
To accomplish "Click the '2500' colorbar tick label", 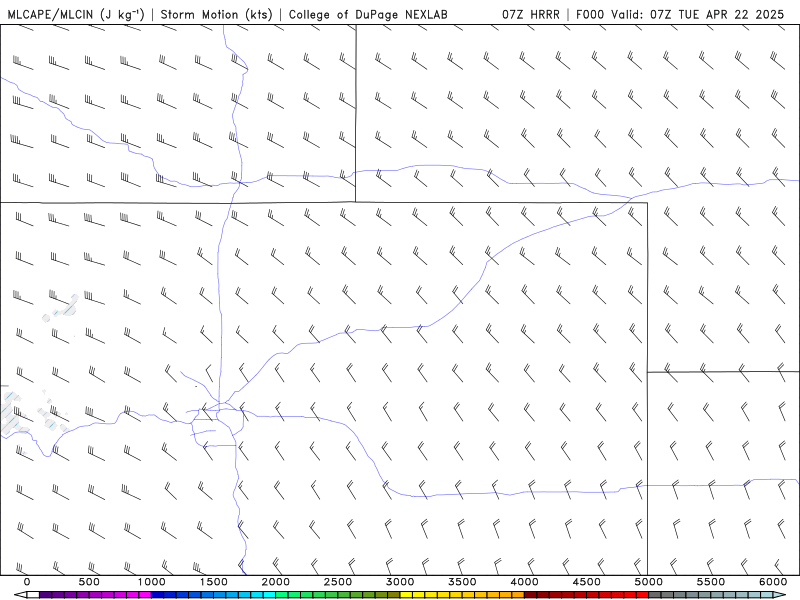I will [x=338, y=582].
